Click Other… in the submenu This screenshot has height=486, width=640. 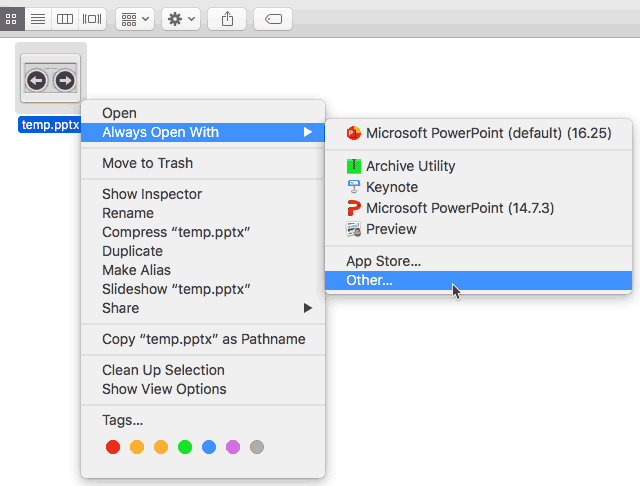(x=369, y=280)
